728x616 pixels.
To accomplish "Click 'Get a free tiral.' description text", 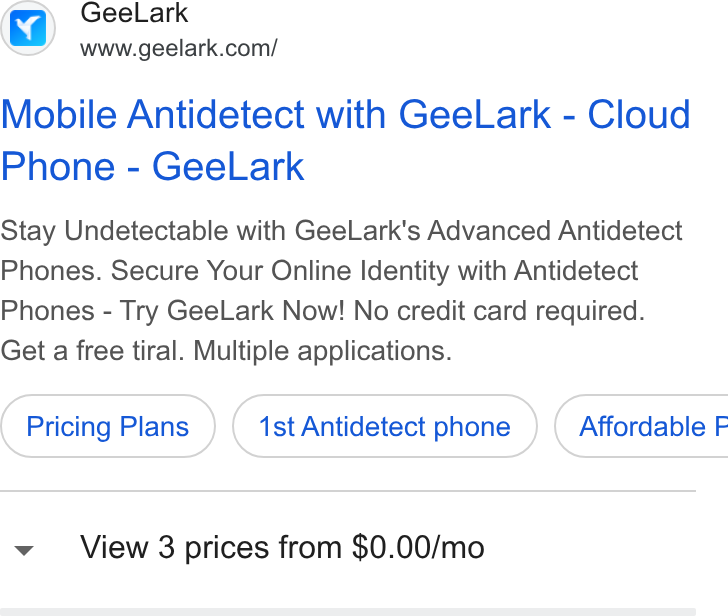I will click(93, 350).
